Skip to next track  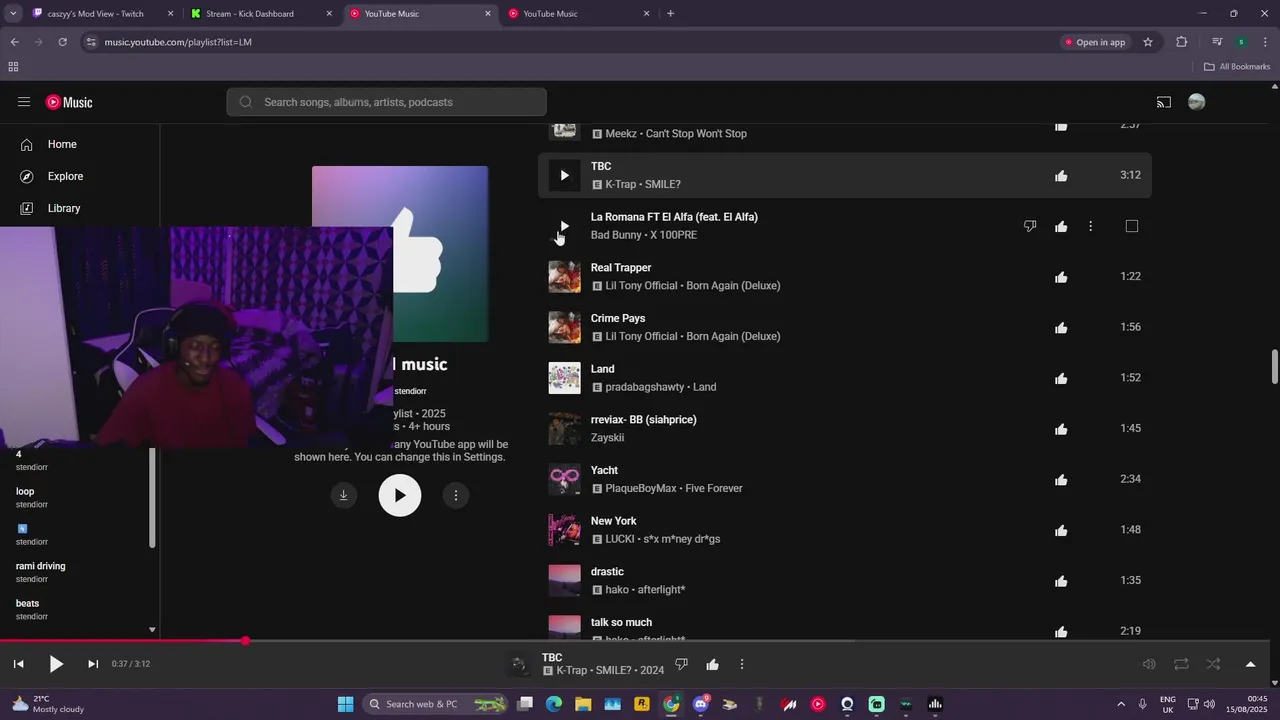click(93, 664)
